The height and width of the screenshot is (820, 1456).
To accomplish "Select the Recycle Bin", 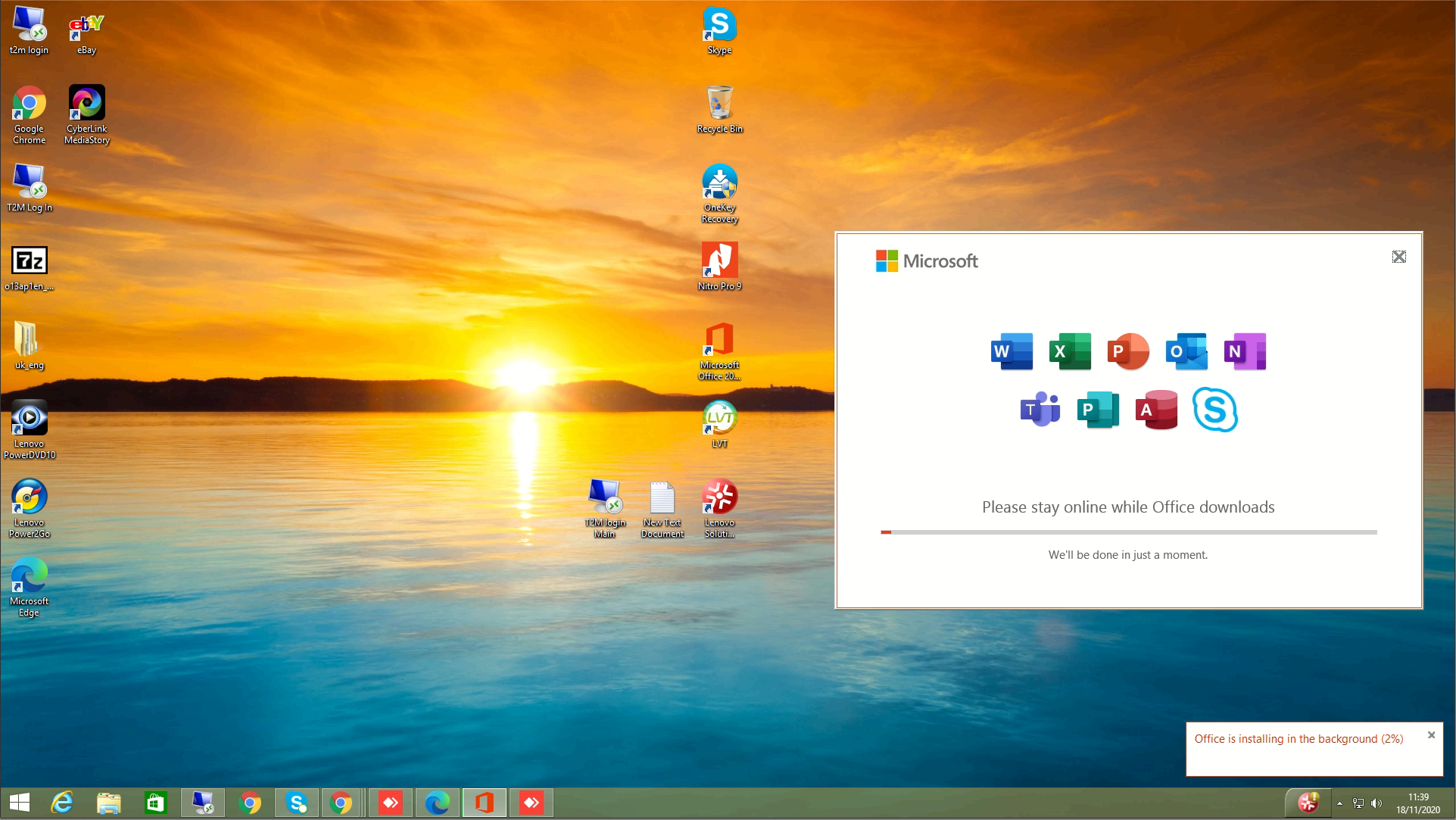I will [719, 109].
